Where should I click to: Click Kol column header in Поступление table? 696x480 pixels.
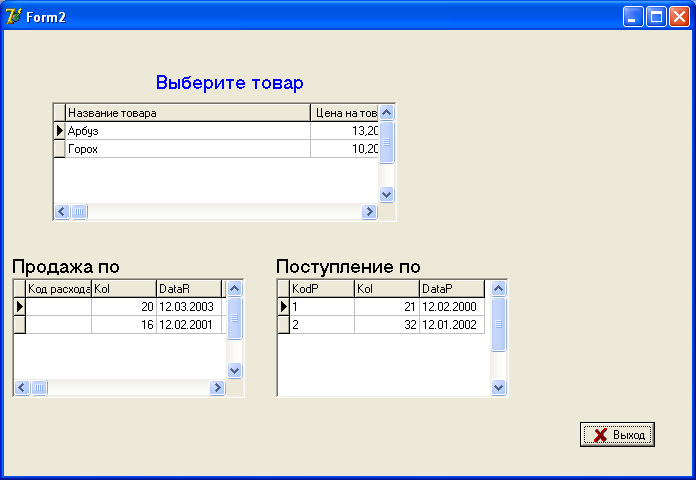coord(387,289)
